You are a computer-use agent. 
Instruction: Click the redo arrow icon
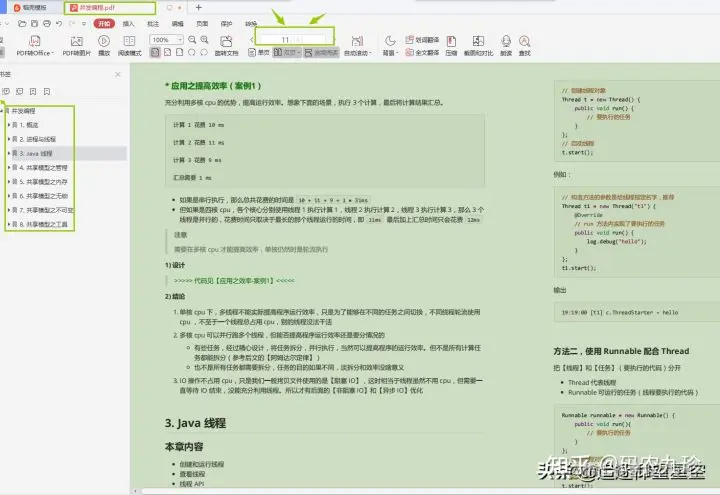[72, 23]
